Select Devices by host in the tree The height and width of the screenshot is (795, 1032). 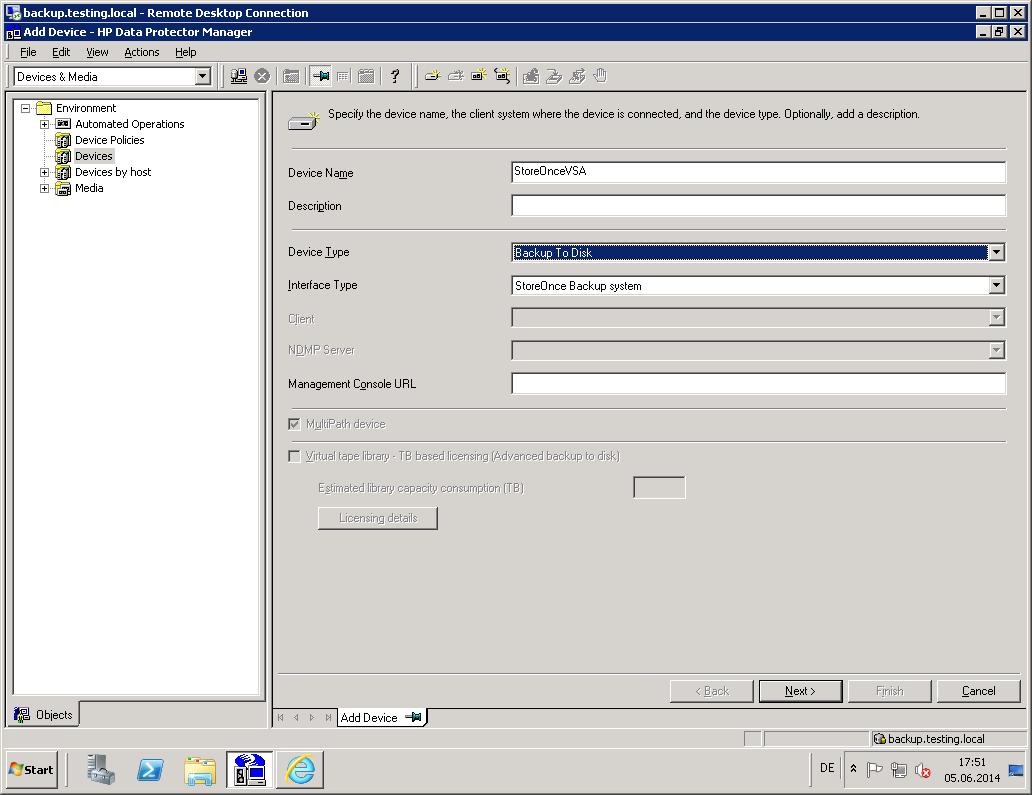coord(113,172)
